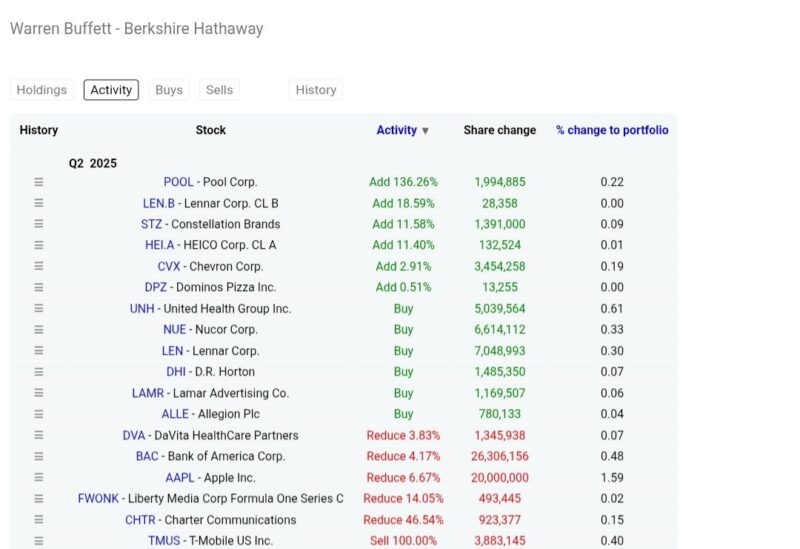Open DVA DaVita ticker link
The height and width of the screenshot is (549, 800).
tap(134, 435)
